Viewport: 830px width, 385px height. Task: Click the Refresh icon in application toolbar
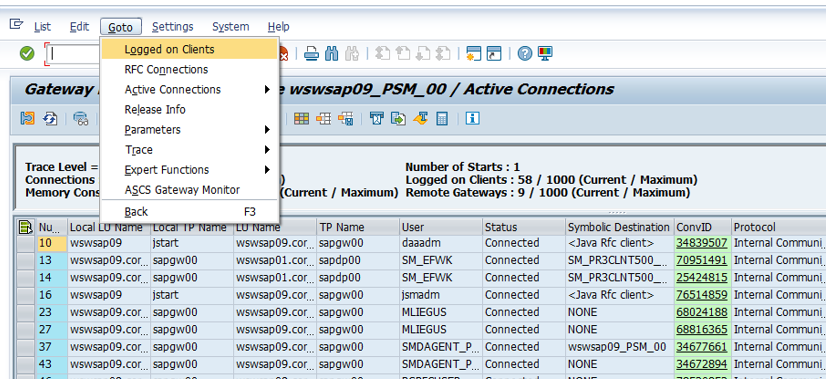click(x=50, y=118)
